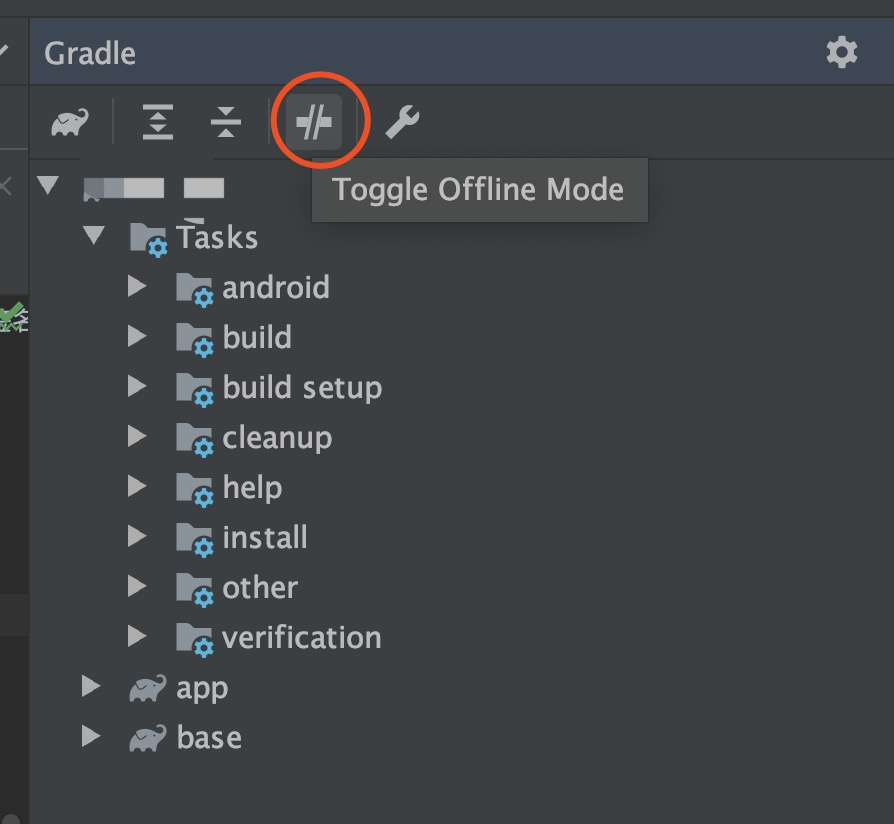Screen dimensions: 894x824
Task: Select the 'install' row text
Action: 265,537
